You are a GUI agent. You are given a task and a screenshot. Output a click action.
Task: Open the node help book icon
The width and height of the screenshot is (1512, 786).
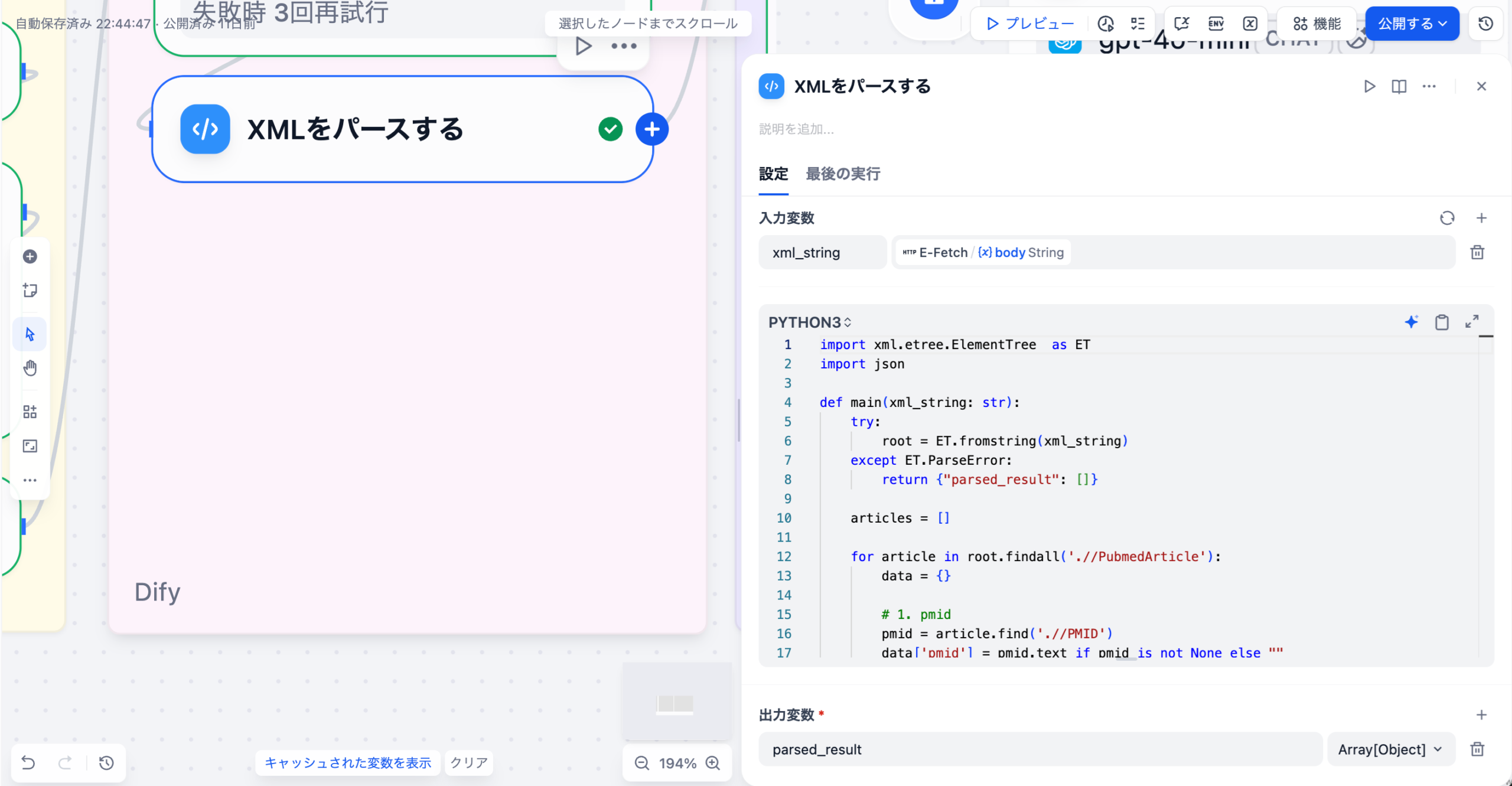pyautogui.click(x=1399, y=86)
